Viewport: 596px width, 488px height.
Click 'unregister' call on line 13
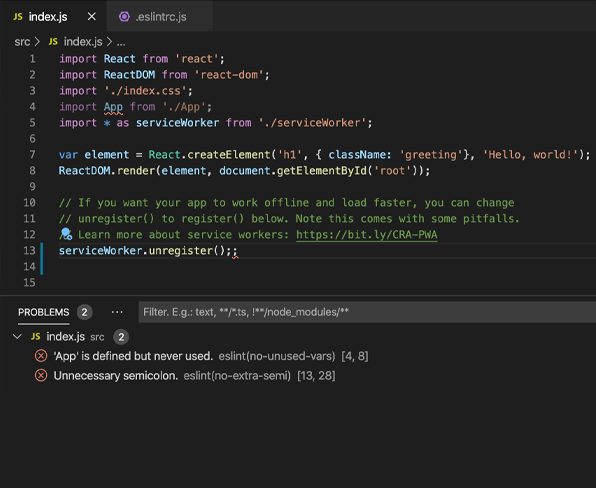click(x=181, y=251)
